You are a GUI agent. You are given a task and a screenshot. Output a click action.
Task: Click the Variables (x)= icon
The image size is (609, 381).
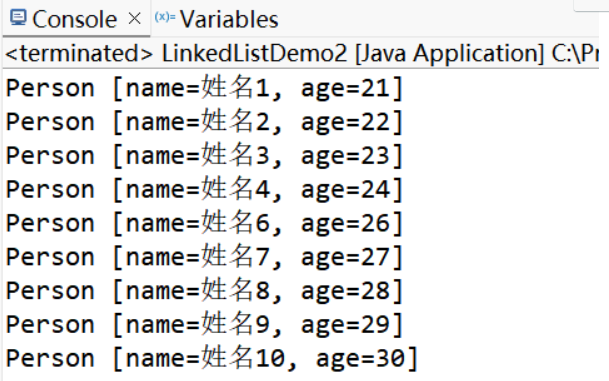(165, 17)
